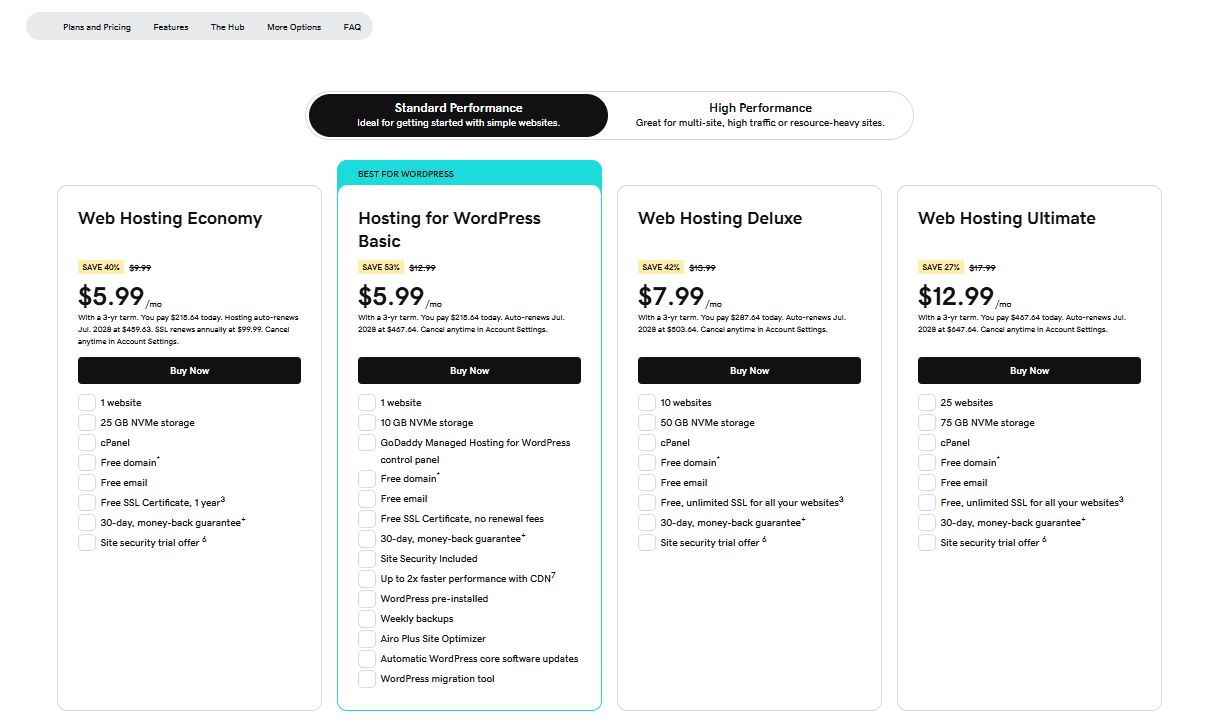1216x722 pixels.
Task: Check '25 GB NVMe storage' on Economy plan
Action: pos(87,422)
